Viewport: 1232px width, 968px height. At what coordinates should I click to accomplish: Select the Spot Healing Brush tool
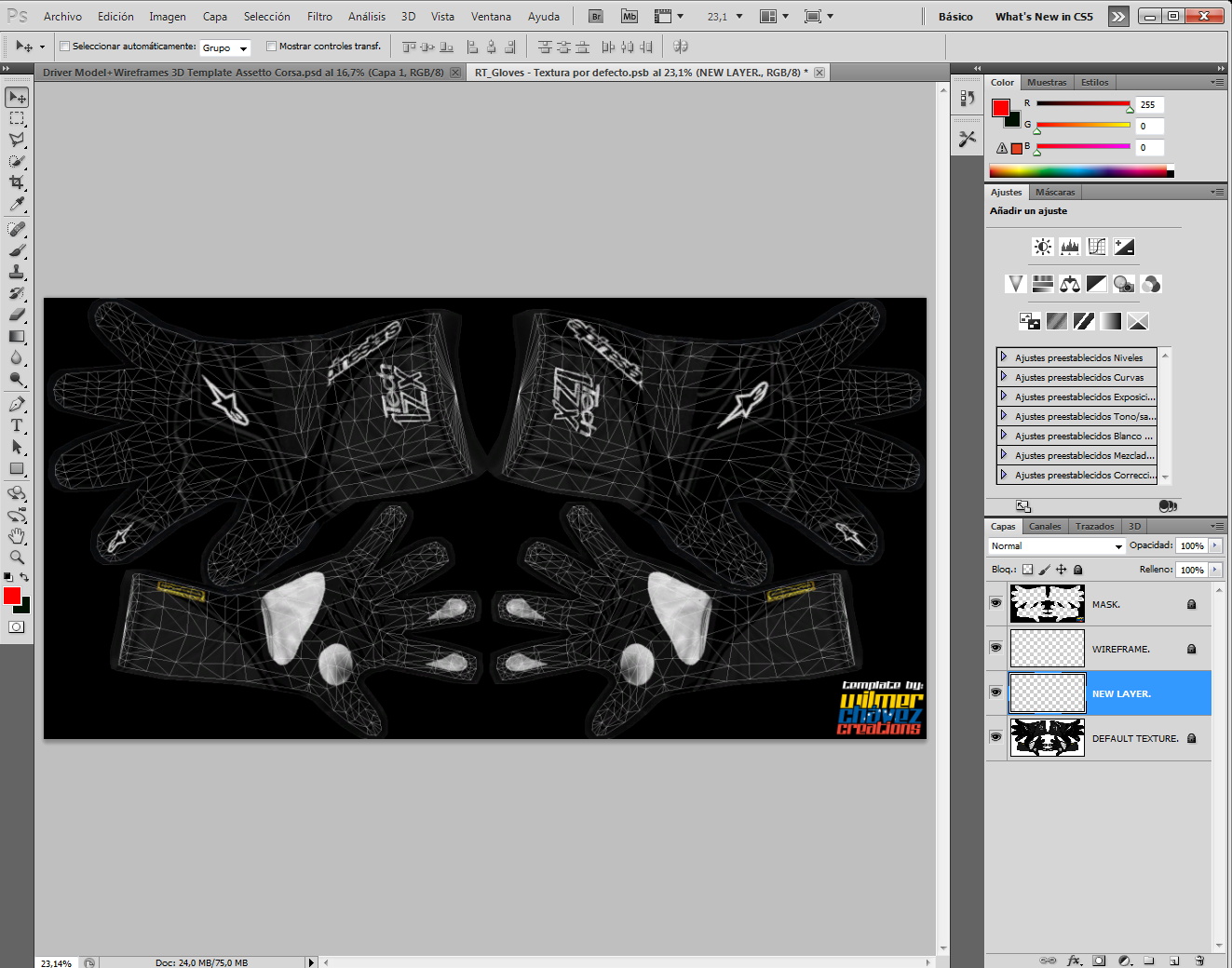click(17, 229)
